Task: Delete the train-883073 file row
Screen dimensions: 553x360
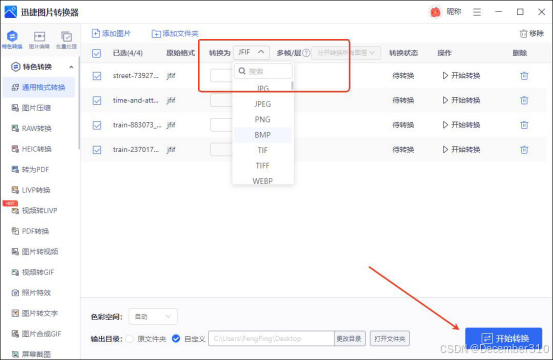Action: coord(524,125)
